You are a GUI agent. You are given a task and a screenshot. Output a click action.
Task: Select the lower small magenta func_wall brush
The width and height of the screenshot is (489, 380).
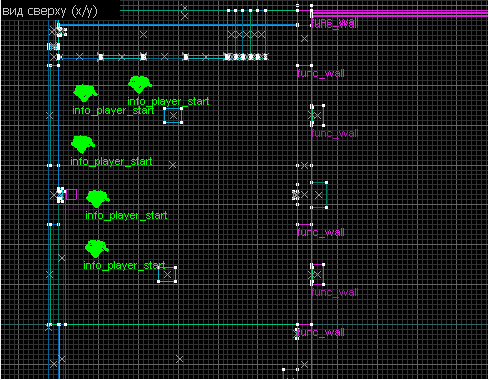(318, 274)
